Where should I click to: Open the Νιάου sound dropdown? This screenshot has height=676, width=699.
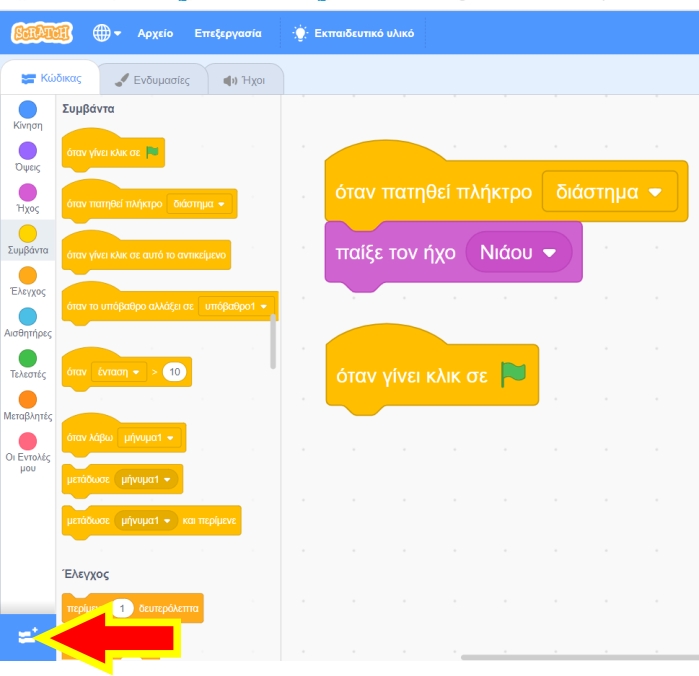pyautogui.click(x=518, y=253)
